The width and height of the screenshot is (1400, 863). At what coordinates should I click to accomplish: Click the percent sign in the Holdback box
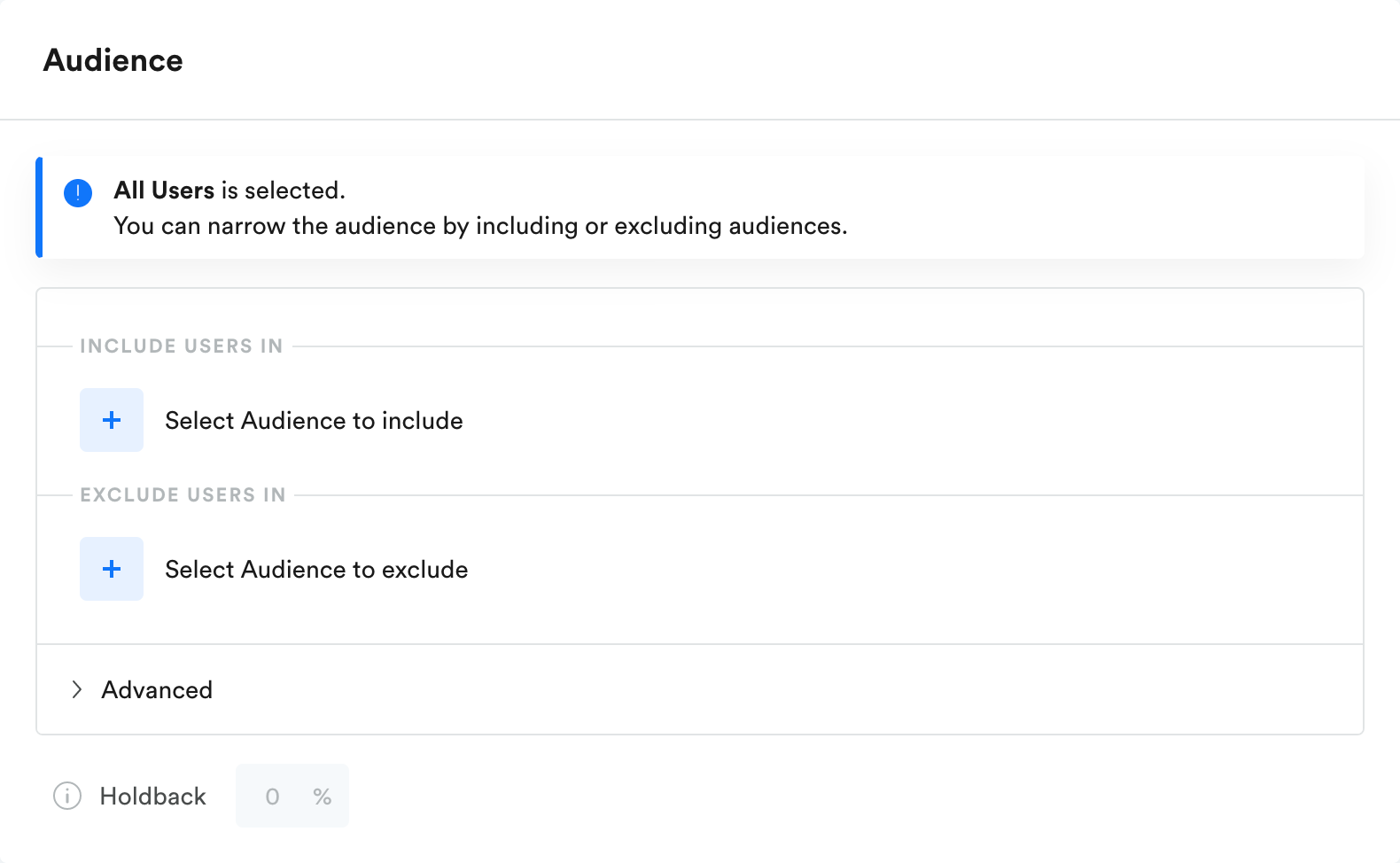[323, 797]
